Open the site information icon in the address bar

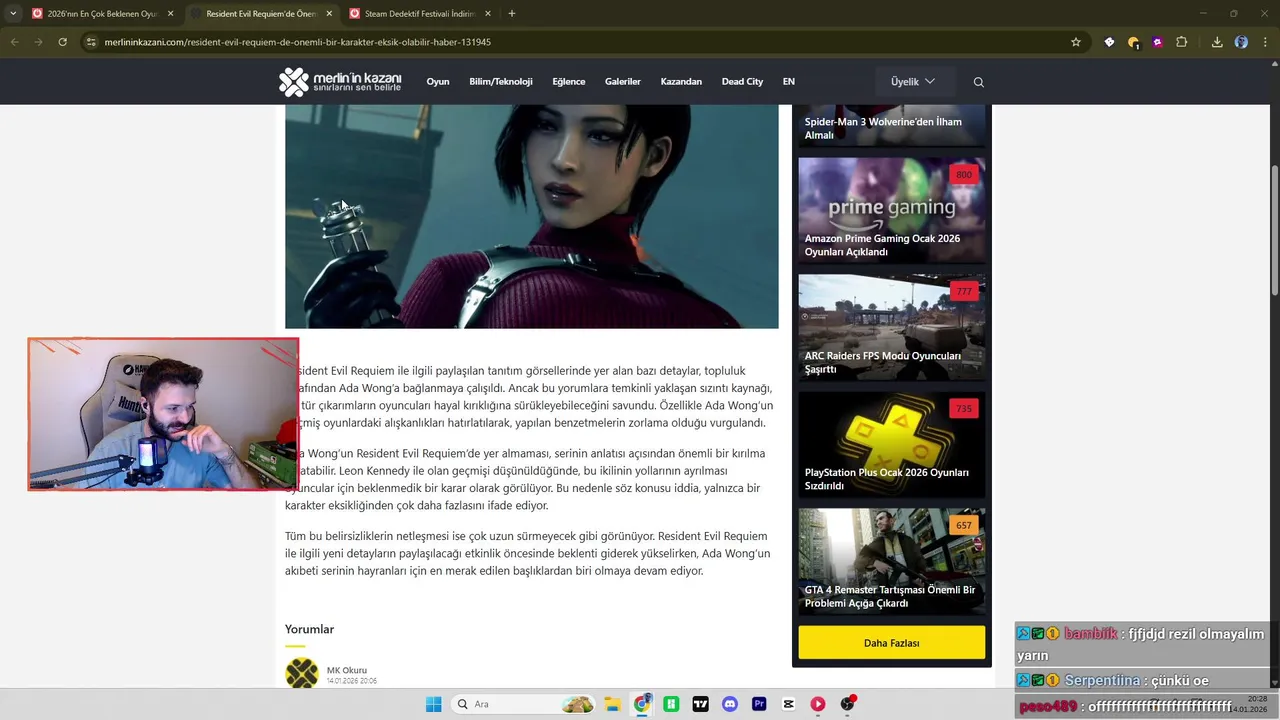click(x=91, y=42)
